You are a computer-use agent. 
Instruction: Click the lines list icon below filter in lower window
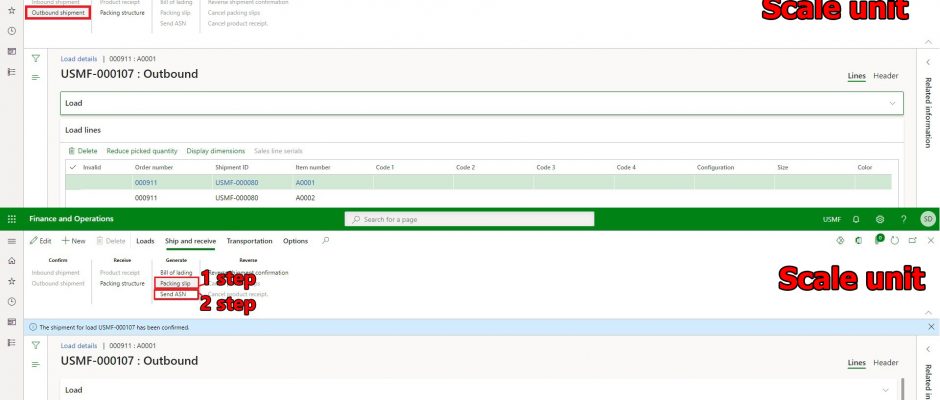pyautogui.click(x=35, y=364)
